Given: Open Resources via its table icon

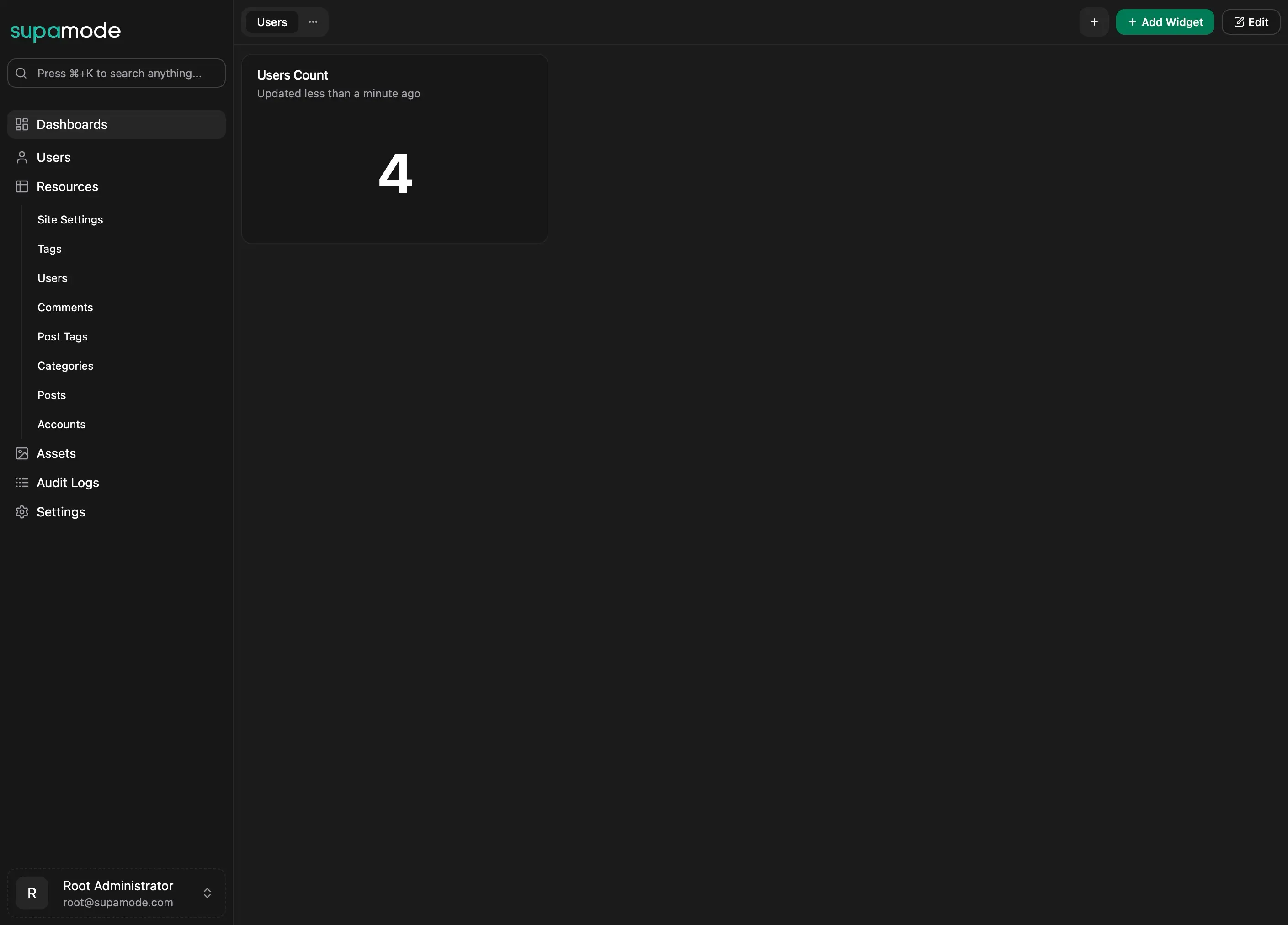Looking at the screenshot, I should tap(21, 186).
